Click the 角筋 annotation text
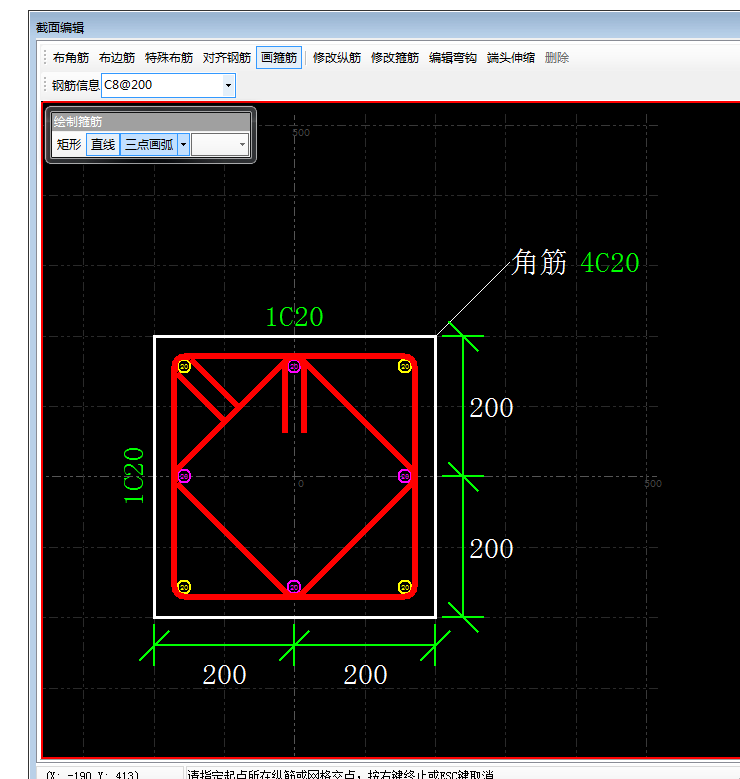740x779 pixels. tap(539, 262)
